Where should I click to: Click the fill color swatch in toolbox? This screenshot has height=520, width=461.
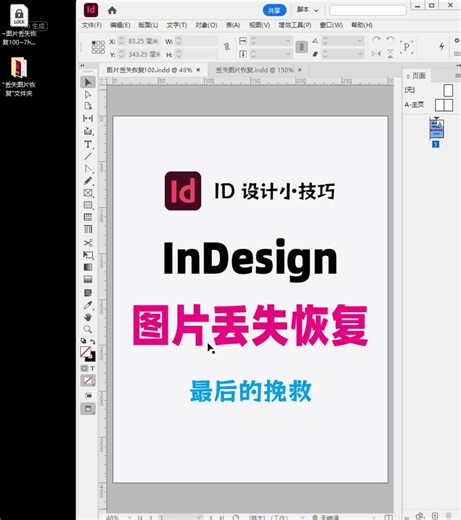coord(85,352)
